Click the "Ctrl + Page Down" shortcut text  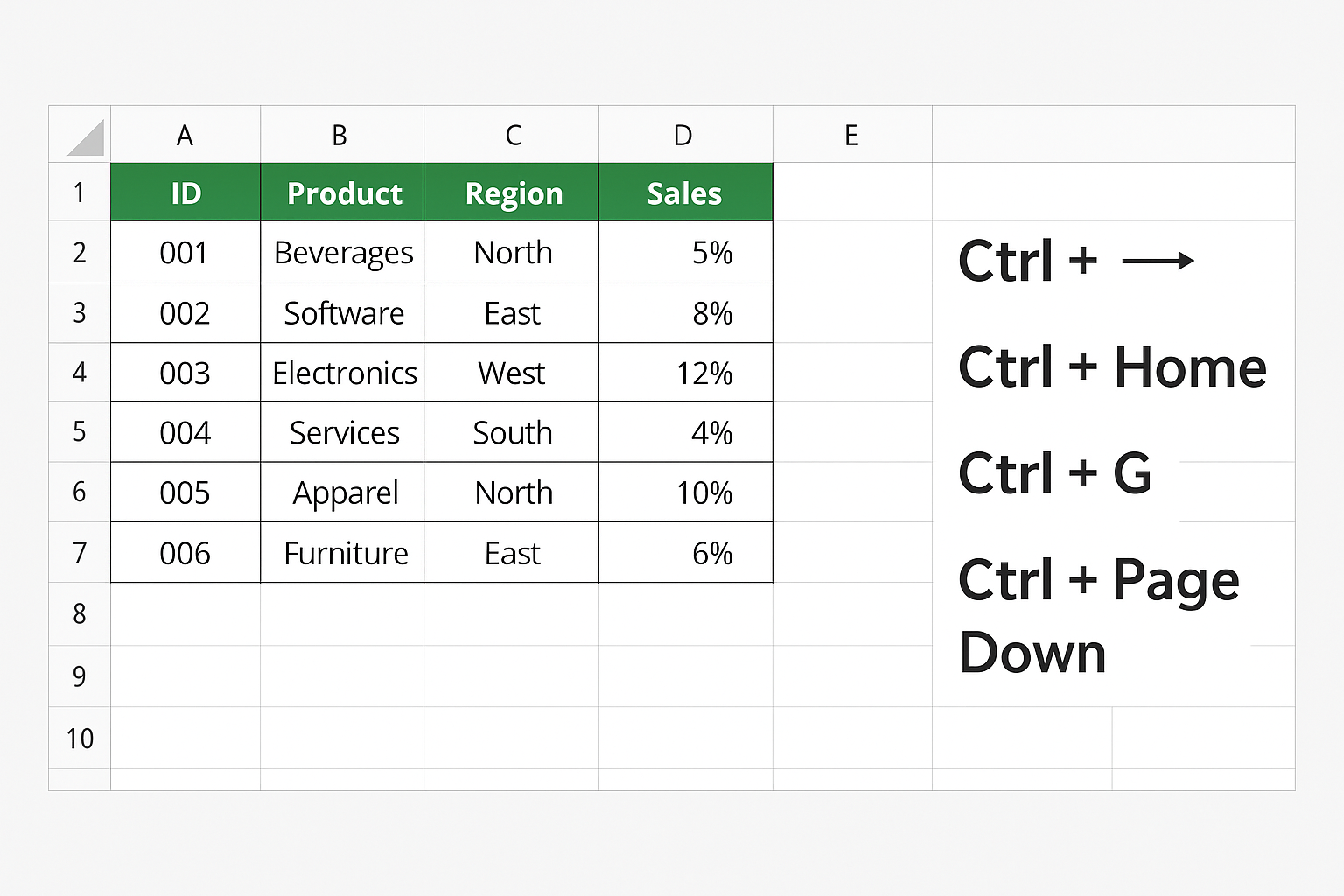pos(1099,616)
